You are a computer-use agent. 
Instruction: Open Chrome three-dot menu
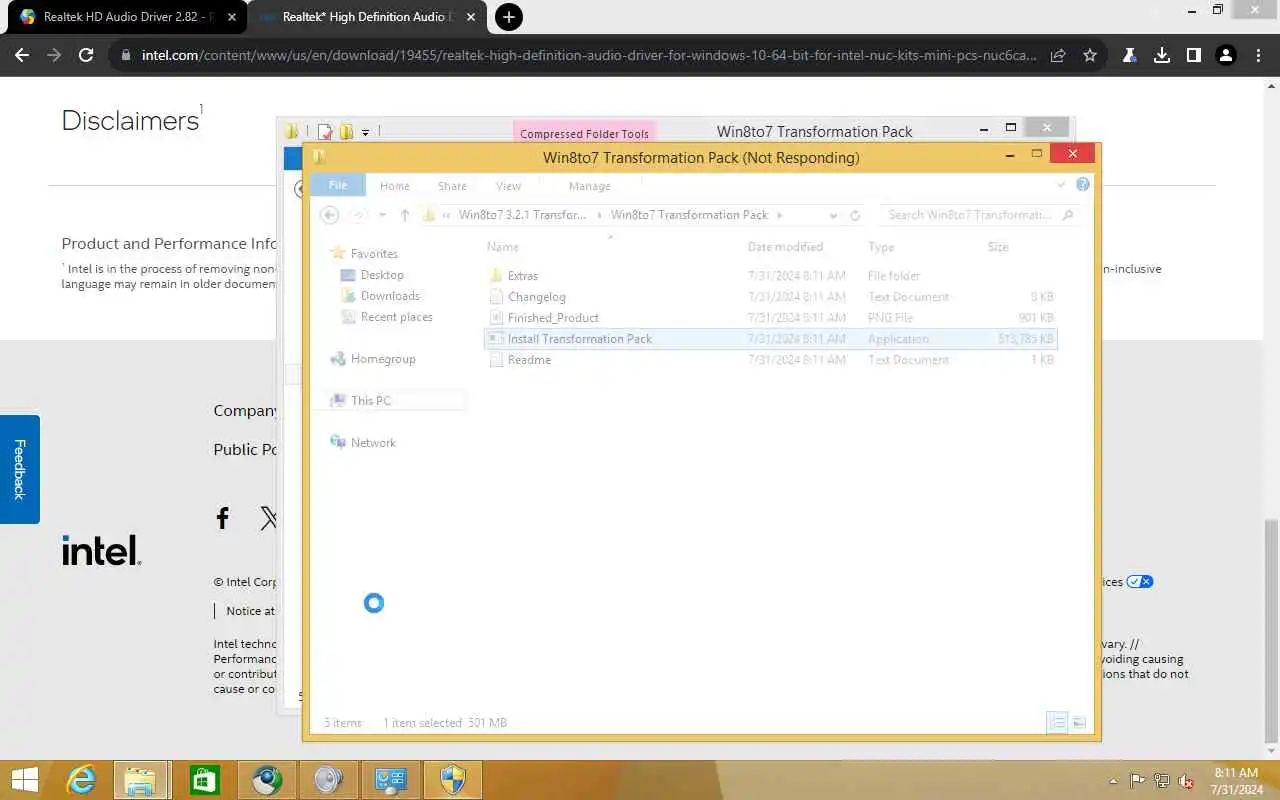[1258, 56]
